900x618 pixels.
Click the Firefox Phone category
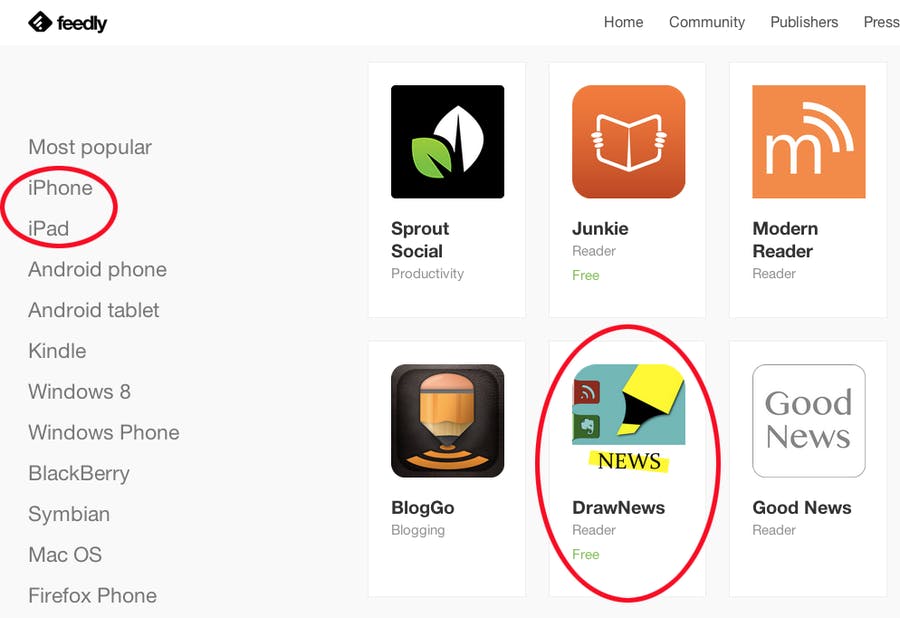pyautogui.click(x=92, y=596)
